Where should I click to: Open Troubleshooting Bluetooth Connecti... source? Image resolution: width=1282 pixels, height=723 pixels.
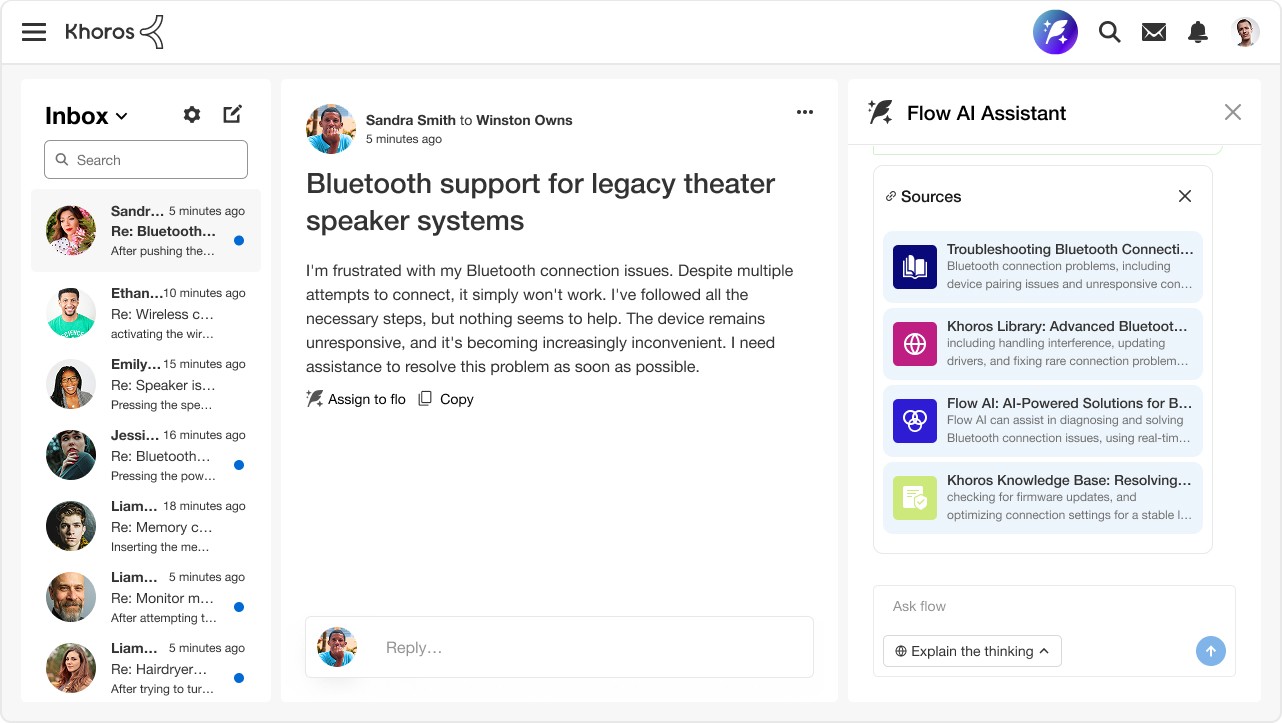pyautogui.click(x=1043, y=267)
